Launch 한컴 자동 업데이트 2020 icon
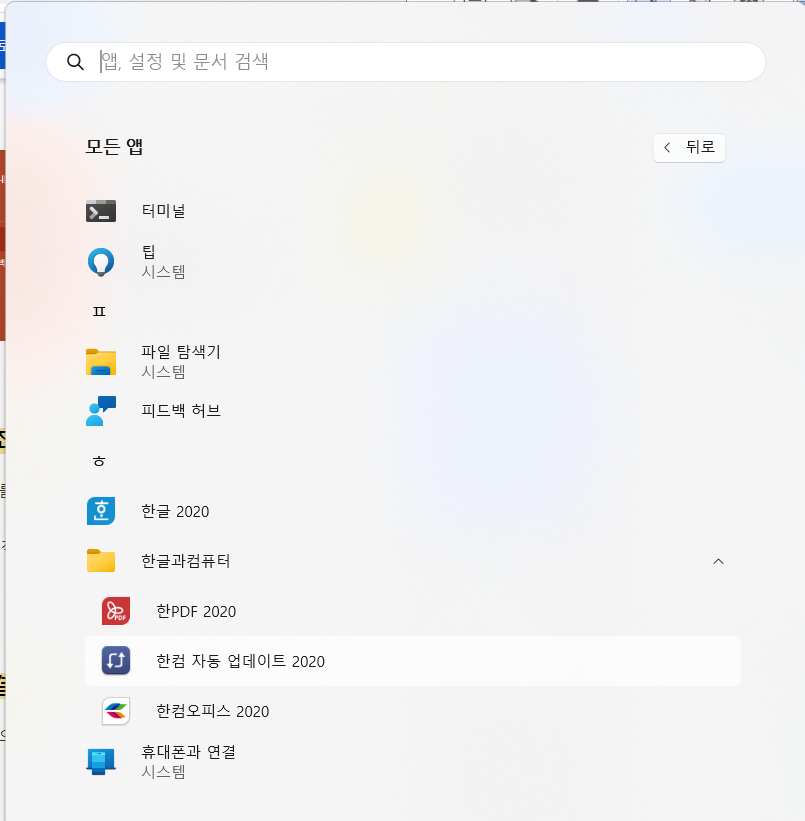This screenshot has height=821, width=805. [116, 661]
